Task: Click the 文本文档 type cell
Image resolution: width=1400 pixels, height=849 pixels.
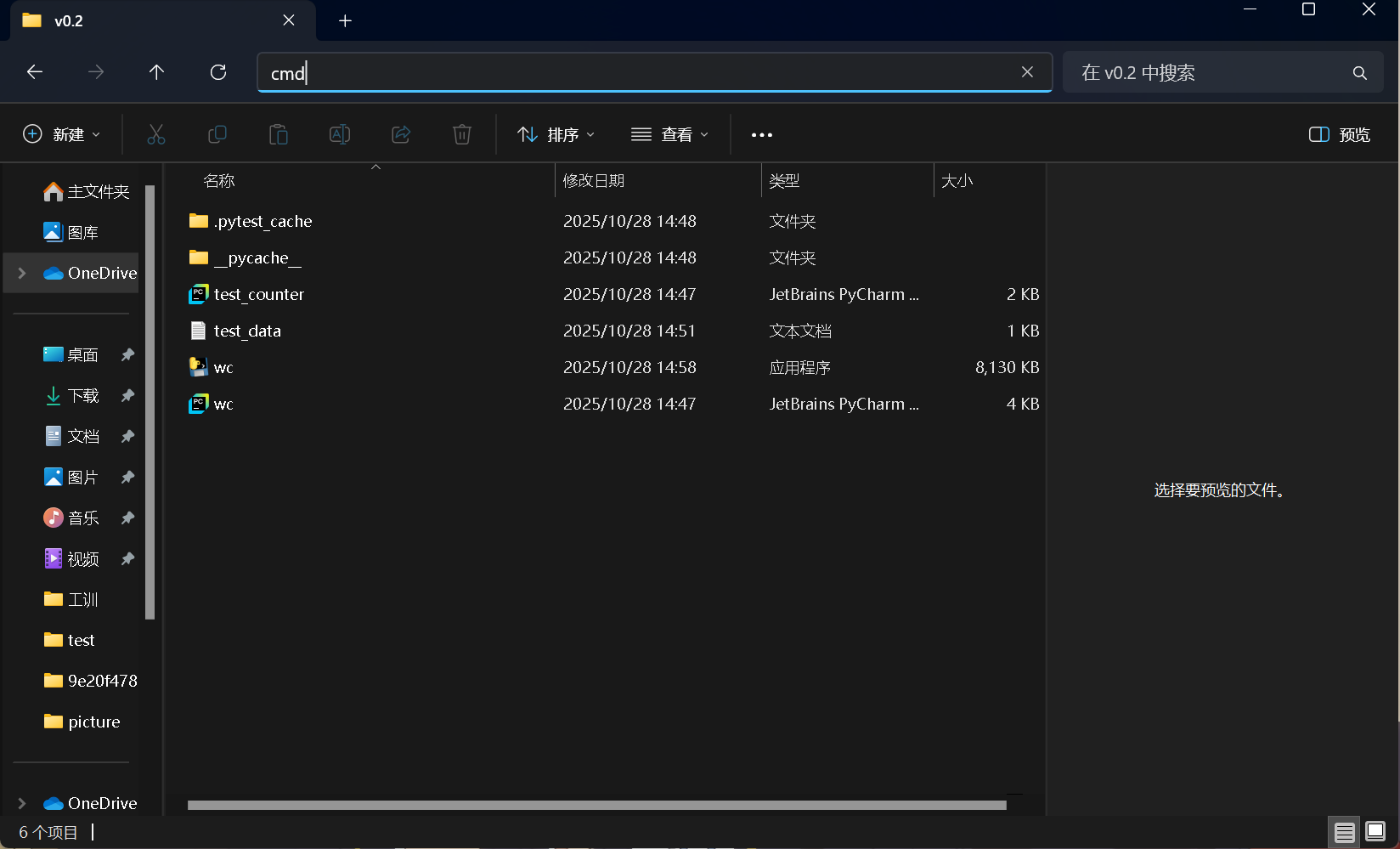Action: 799,331
